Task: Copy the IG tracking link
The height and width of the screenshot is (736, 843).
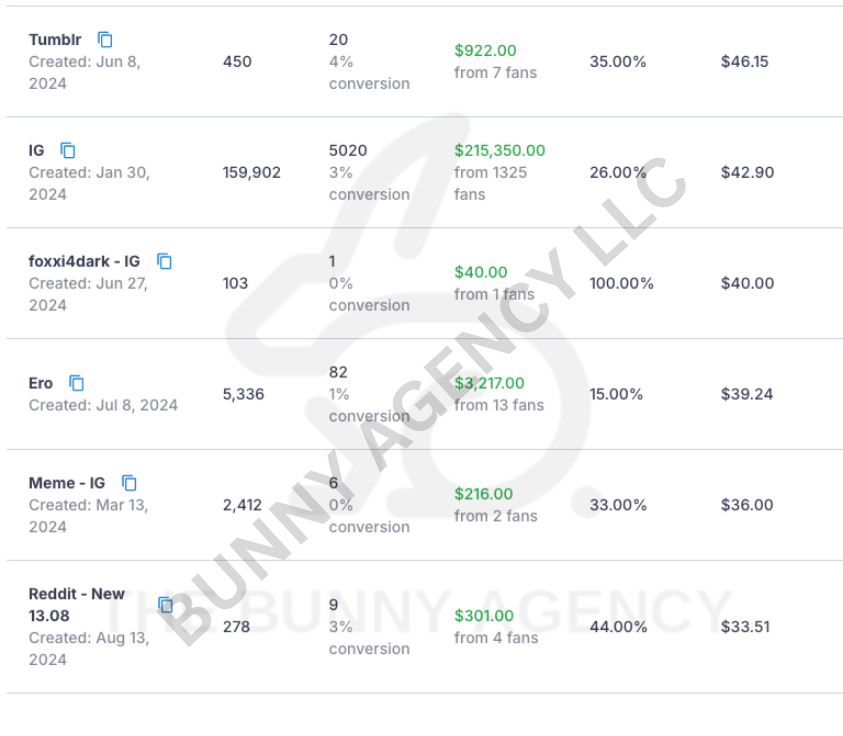Action: (68, 151)
